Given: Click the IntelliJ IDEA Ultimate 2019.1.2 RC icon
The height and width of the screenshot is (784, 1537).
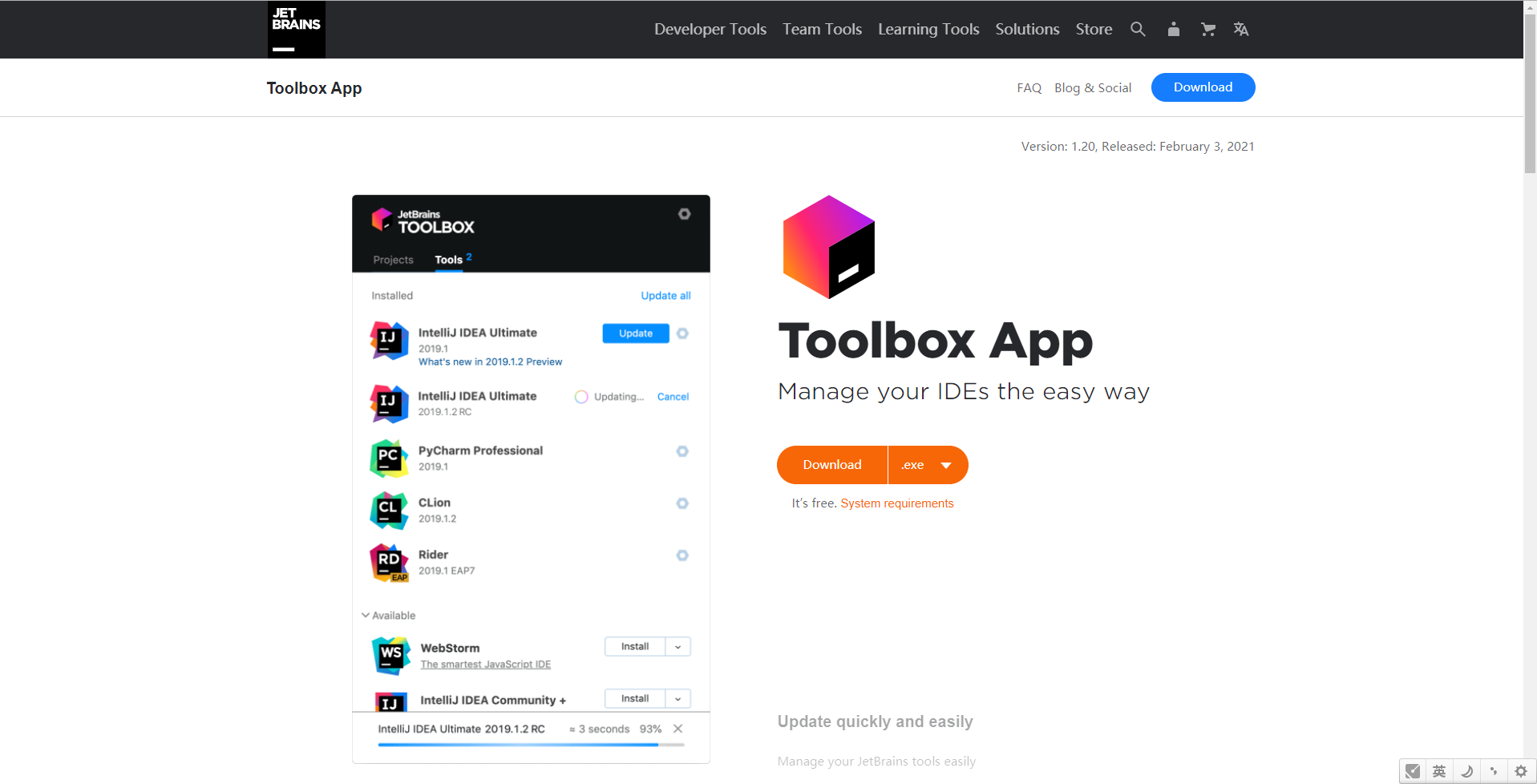Looking at the screenshot, I should pyautogui.click(x=389, y=403).
